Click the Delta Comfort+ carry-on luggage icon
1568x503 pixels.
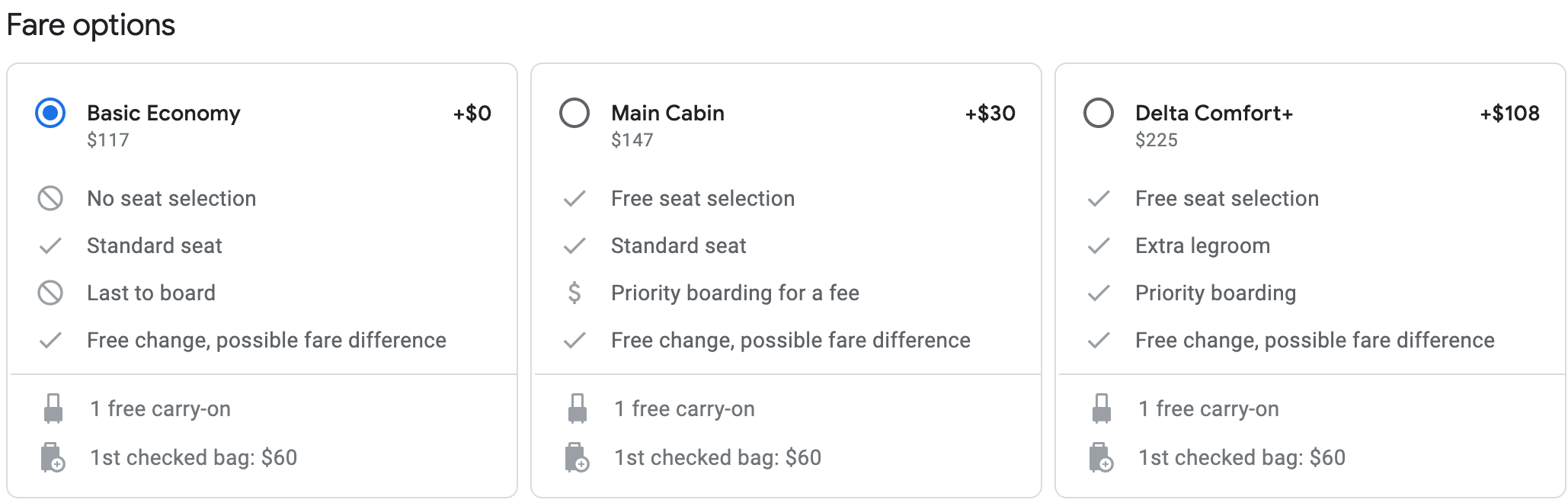click(x=1102, y=409)
